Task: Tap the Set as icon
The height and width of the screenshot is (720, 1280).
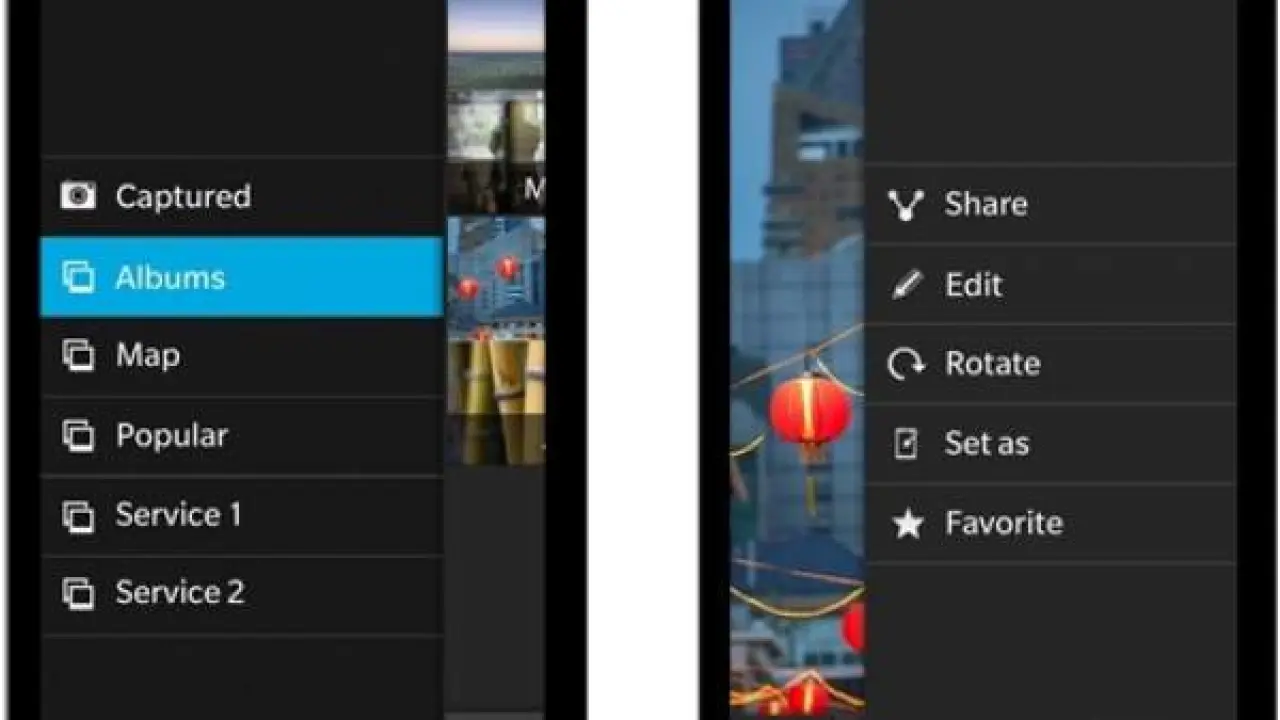Action: tap(906, 444)
